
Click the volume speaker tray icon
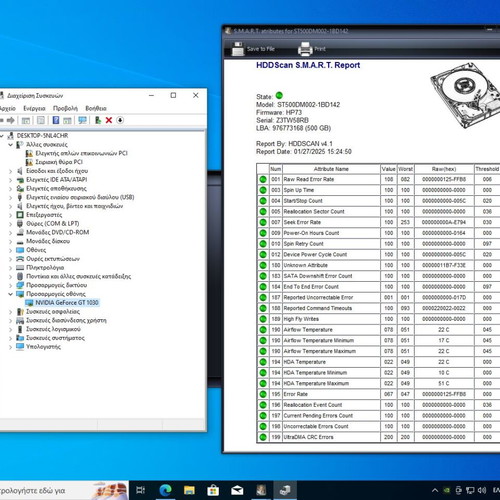coord(481,490)
